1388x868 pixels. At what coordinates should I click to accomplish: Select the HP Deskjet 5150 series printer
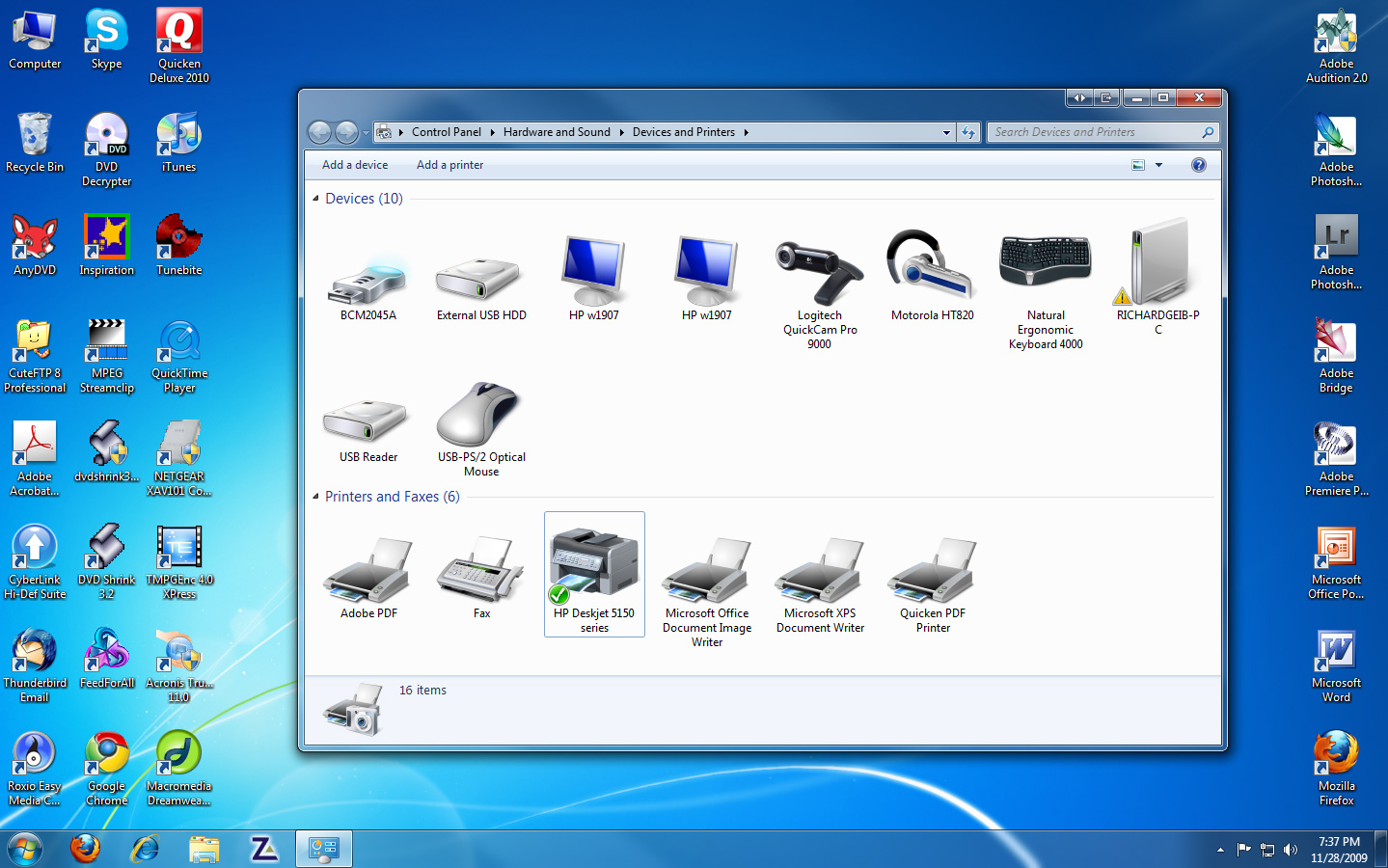pyautogui.click(x=594, y=575)
